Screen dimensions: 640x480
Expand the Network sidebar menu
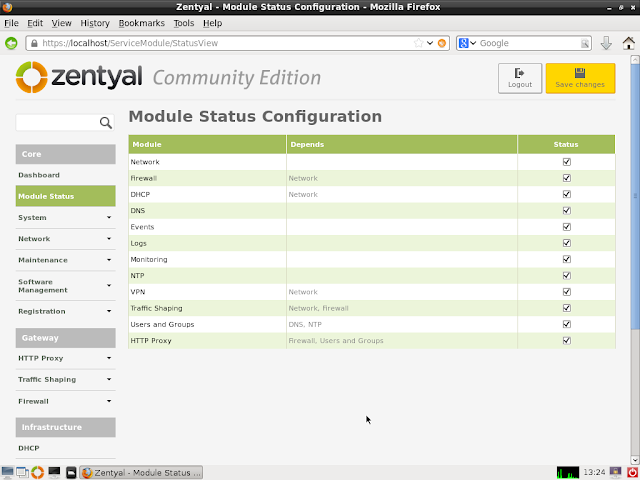point(65,239)
